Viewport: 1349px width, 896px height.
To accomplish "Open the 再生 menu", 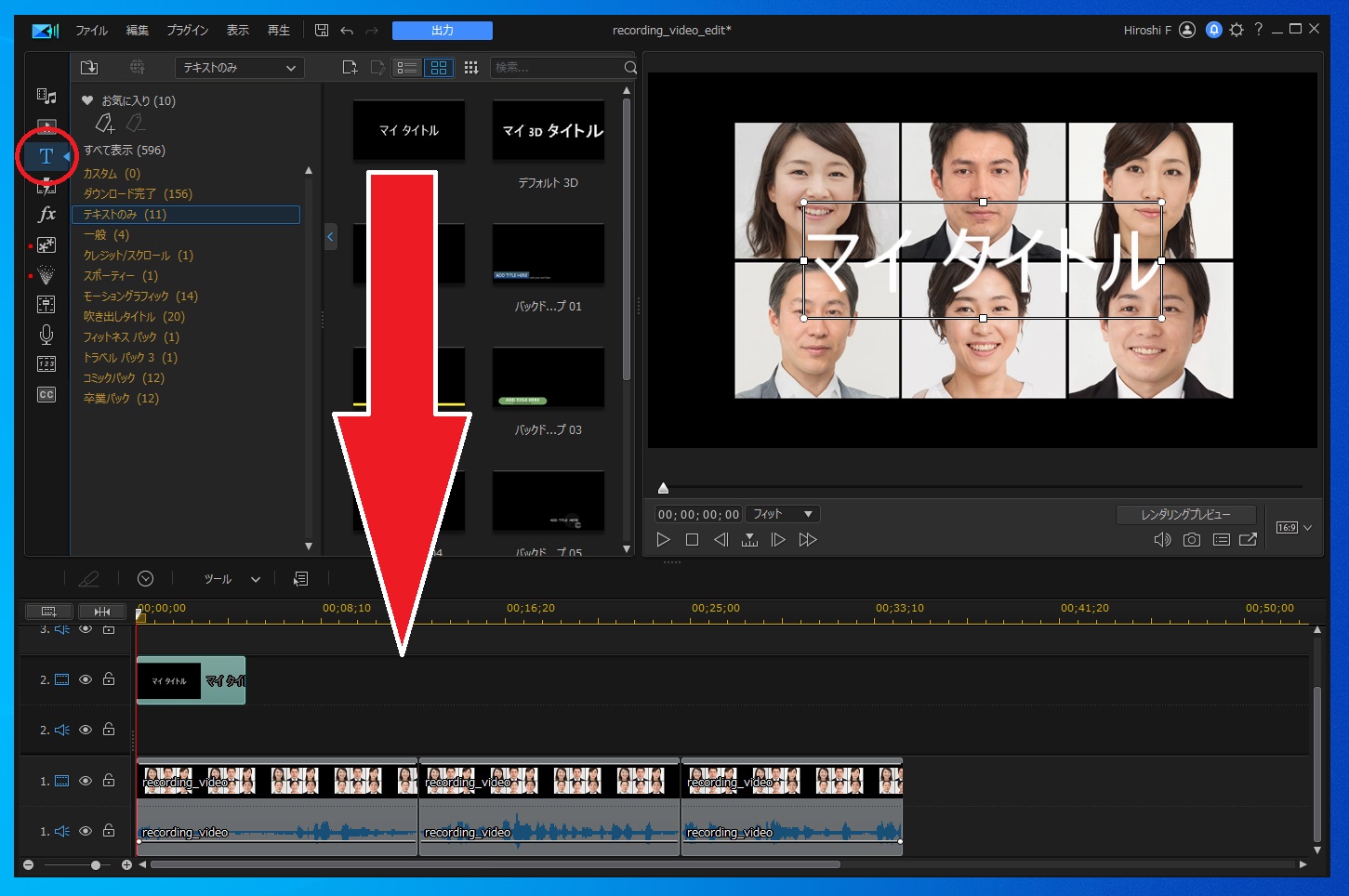I will pos(279,31).
